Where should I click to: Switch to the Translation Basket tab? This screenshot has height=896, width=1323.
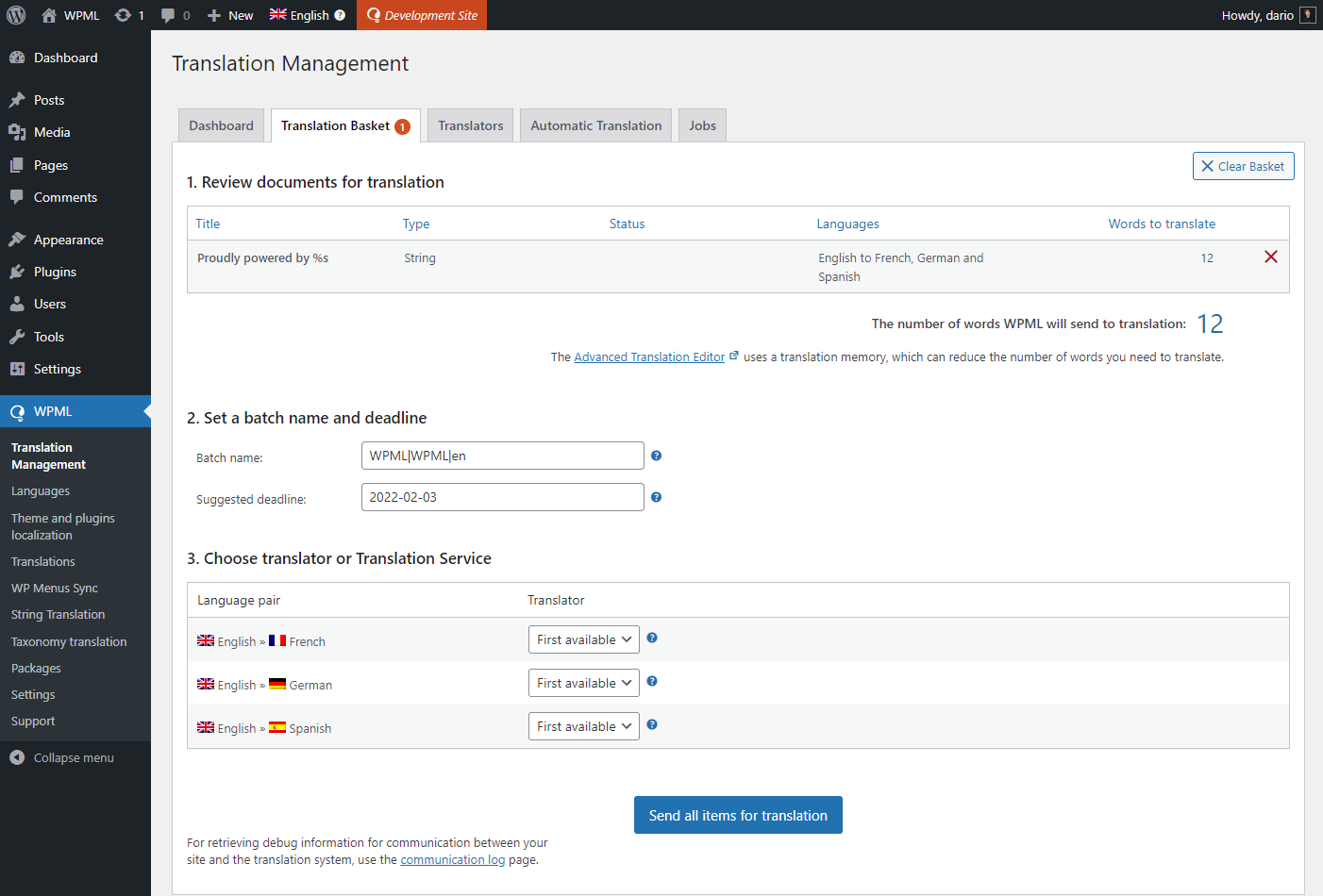click(345, 125)
